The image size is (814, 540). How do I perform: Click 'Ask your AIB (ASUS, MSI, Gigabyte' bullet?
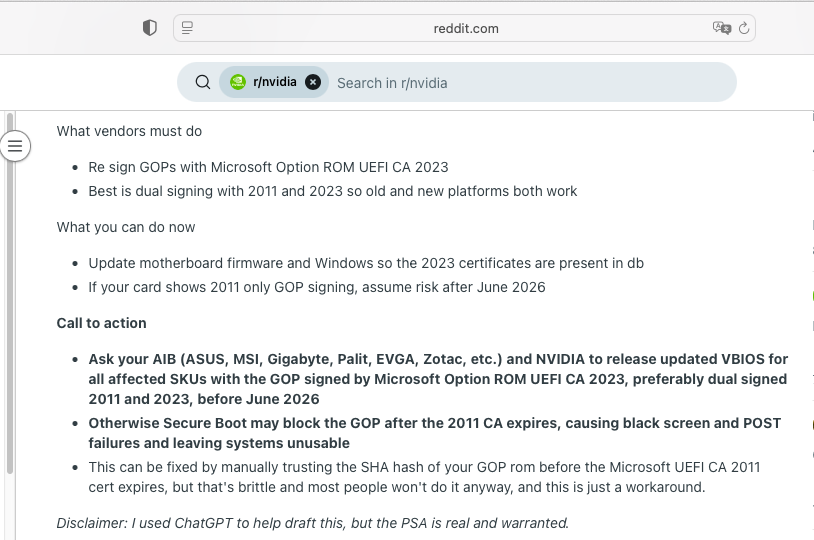pyautogui.click(x=438, y=379)
